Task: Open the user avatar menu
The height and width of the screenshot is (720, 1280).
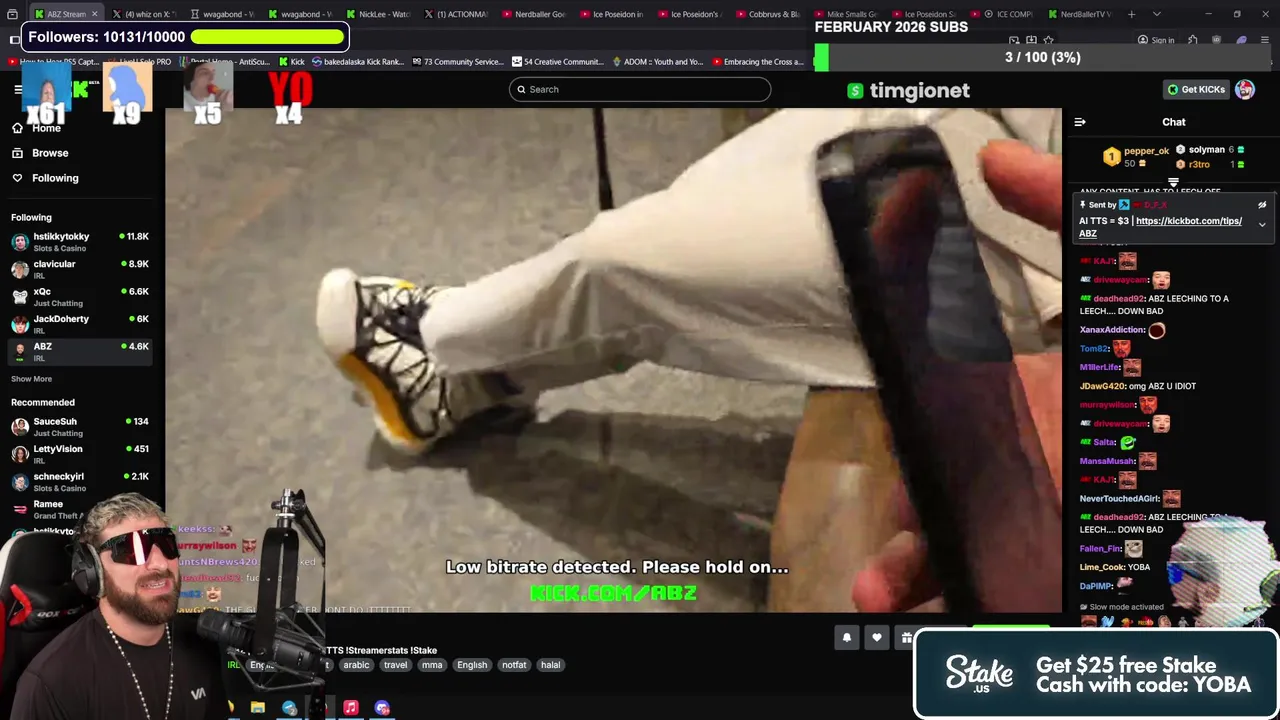Action: [x=1245, y=89]
